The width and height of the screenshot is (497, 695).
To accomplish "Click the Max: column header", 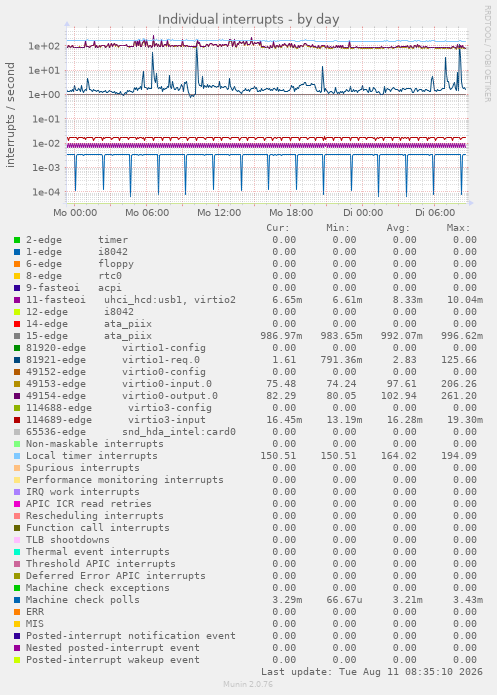I will click(x=458, y=228).
